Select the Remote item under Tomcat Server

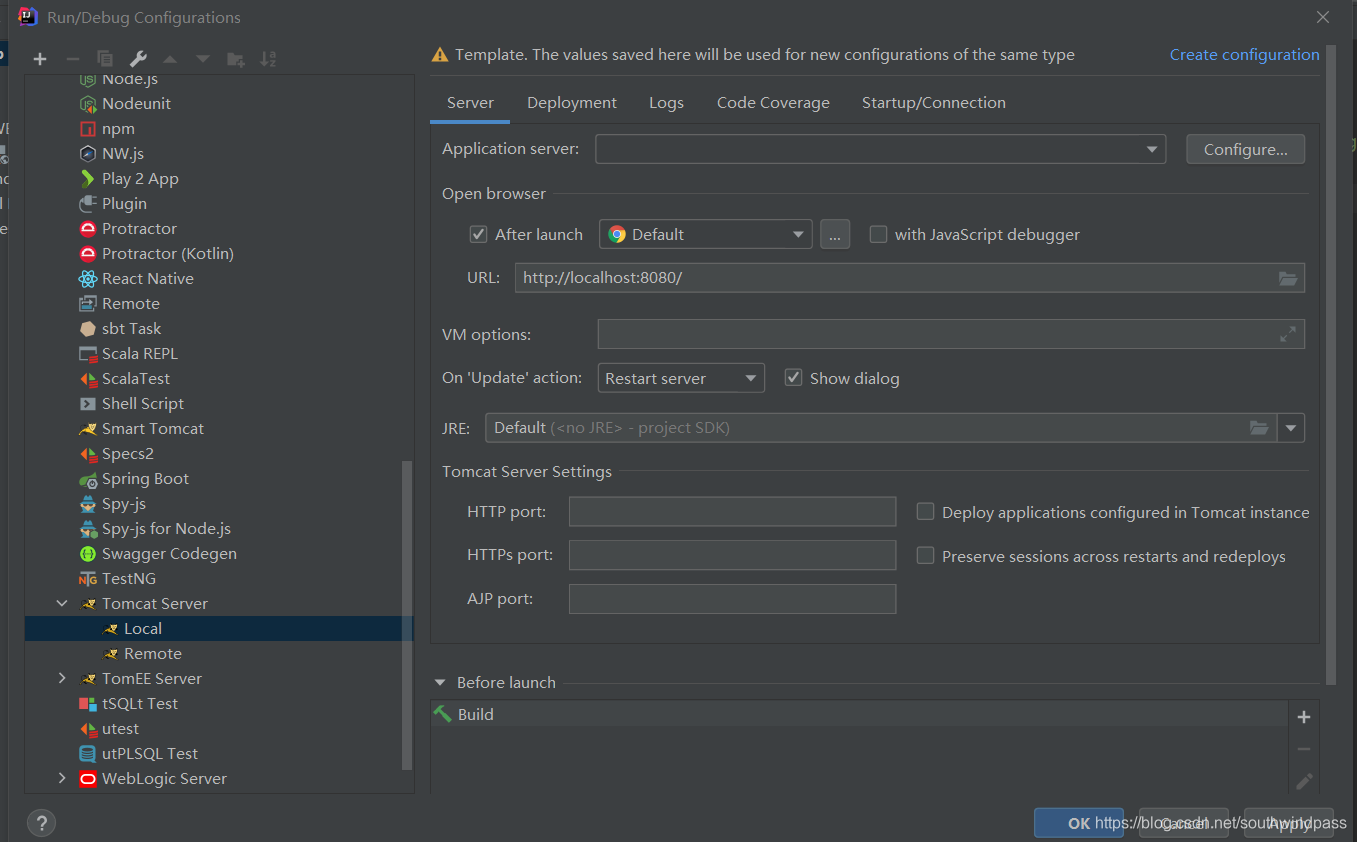pyautogui.click(x=142, y=653)
